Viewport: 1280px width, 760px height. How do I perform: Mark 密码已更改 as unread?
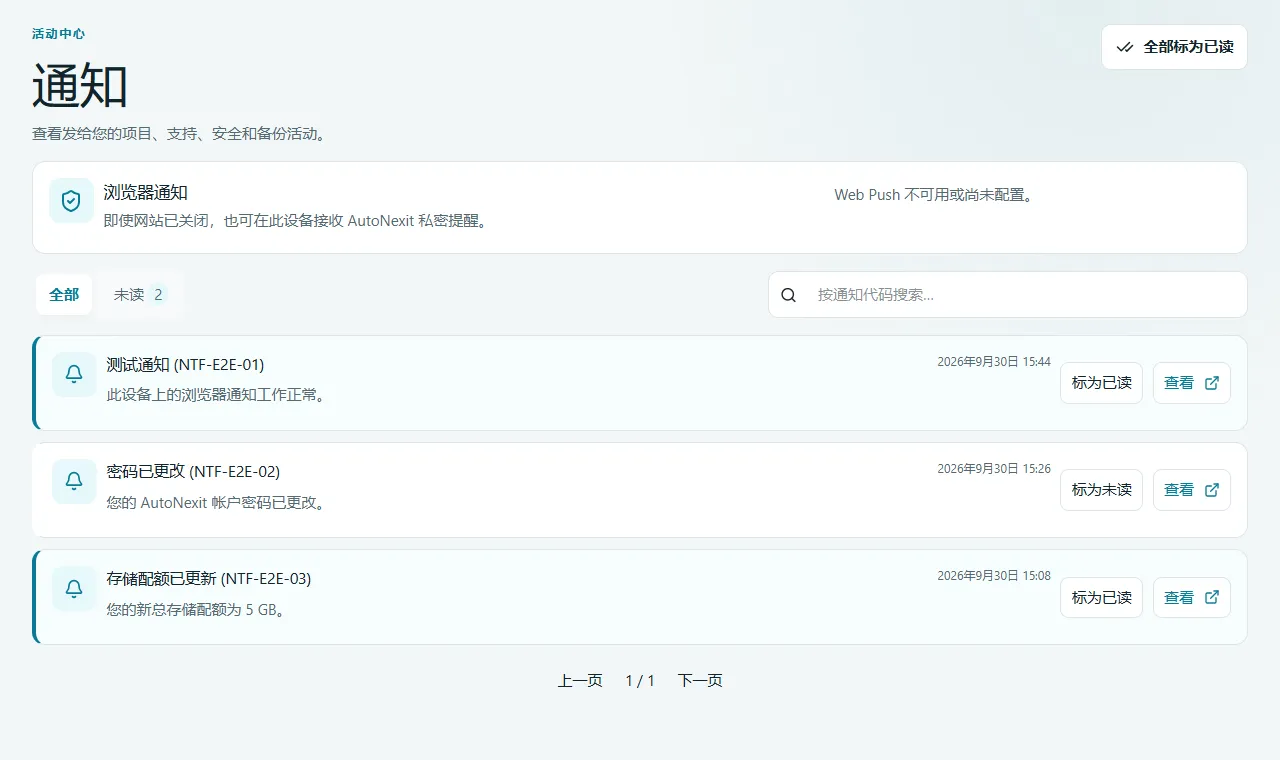coord(1101,490)
